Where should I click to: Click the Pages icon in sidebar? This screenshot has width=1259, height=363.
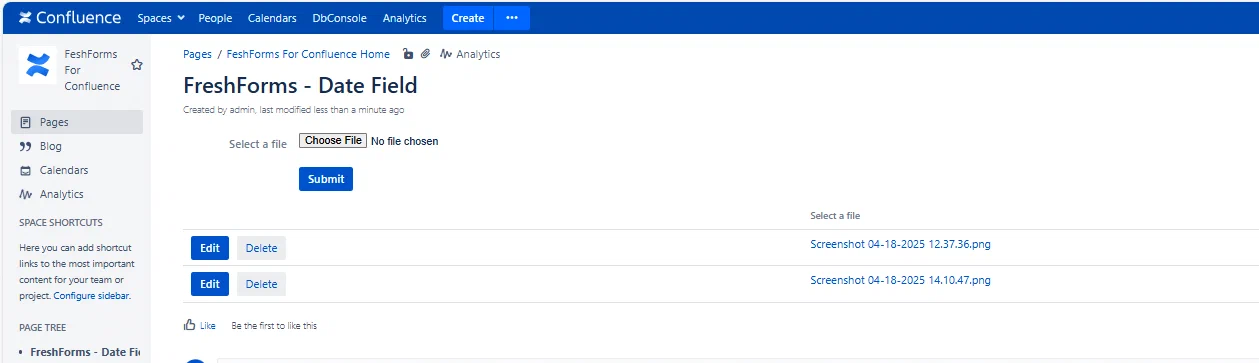point(26,122)
